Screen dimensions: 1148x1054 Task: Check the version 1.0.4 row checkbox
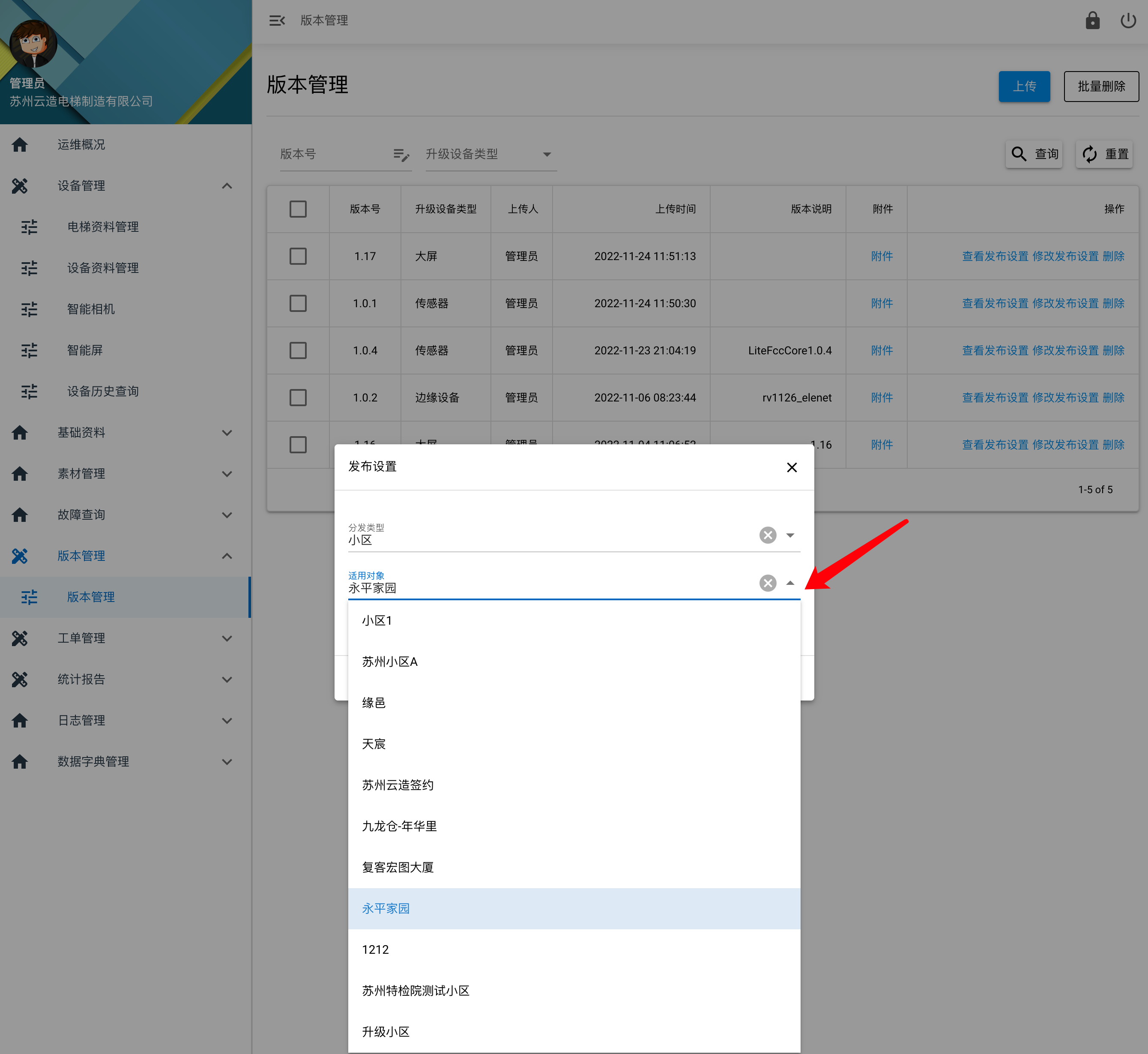click(298, 350)
